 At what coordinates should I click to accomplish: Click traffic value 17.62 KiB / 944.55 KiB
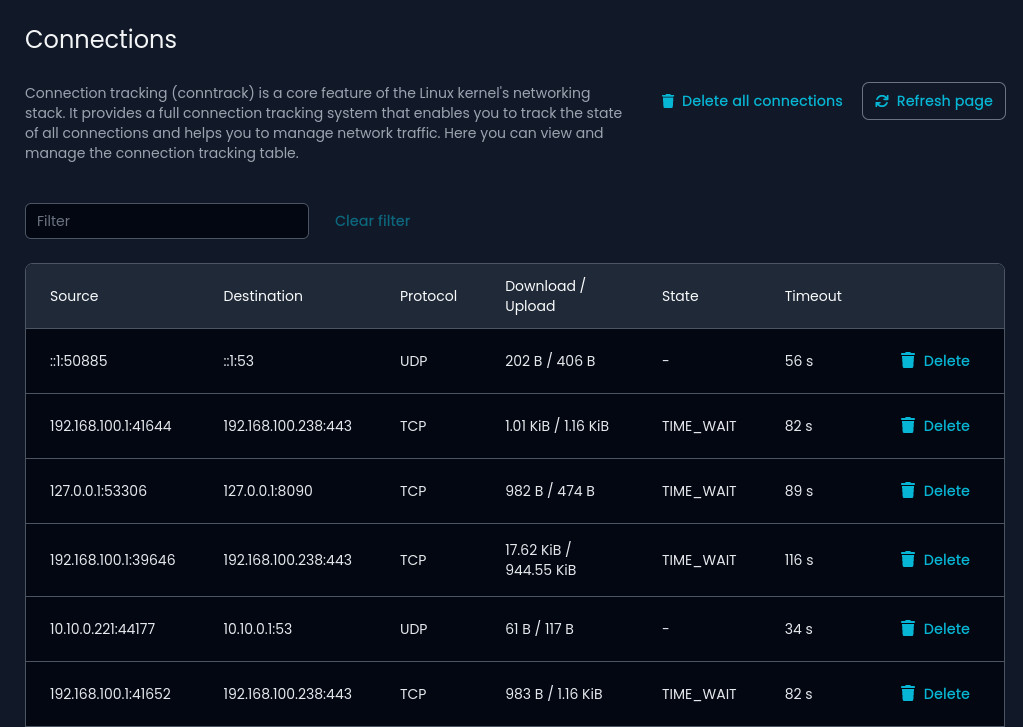point(540,560)
